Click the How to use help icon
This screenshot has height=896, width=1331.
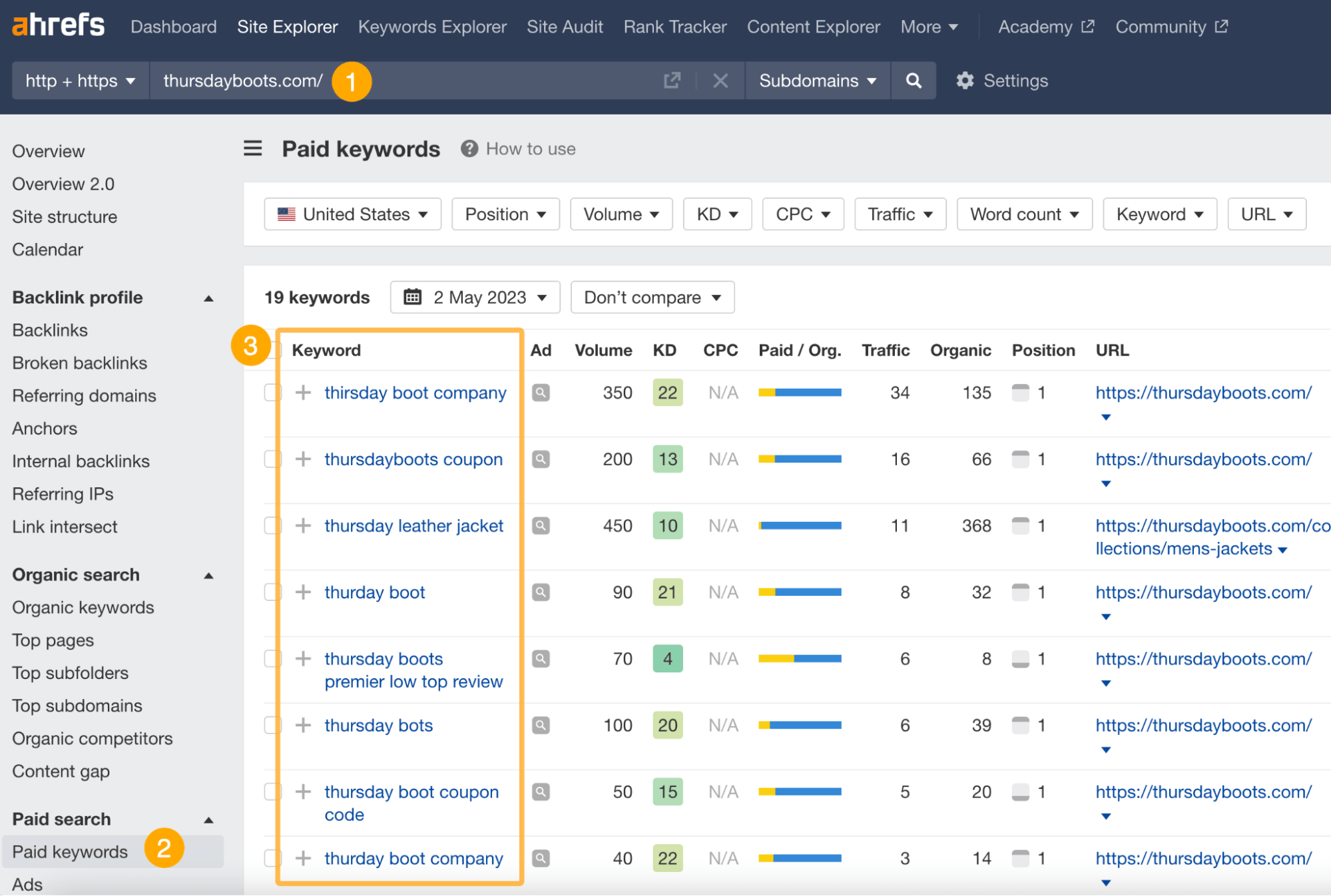pos(469,148)
